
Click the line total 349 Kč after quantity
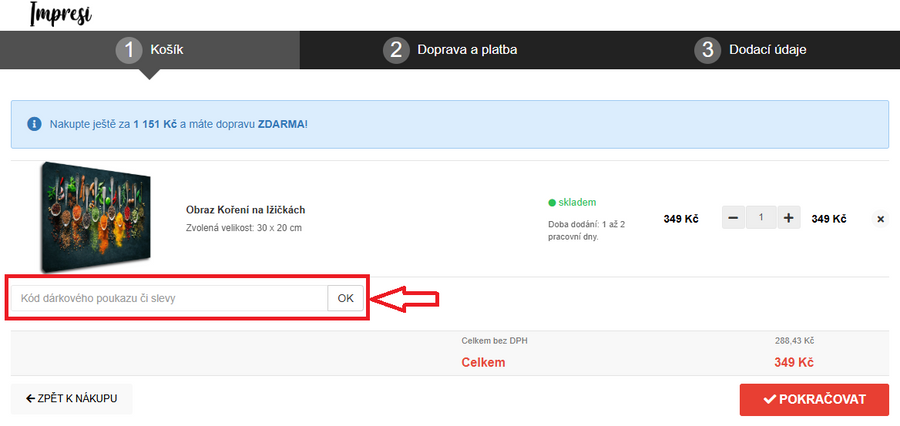click(x=829, y=219)
